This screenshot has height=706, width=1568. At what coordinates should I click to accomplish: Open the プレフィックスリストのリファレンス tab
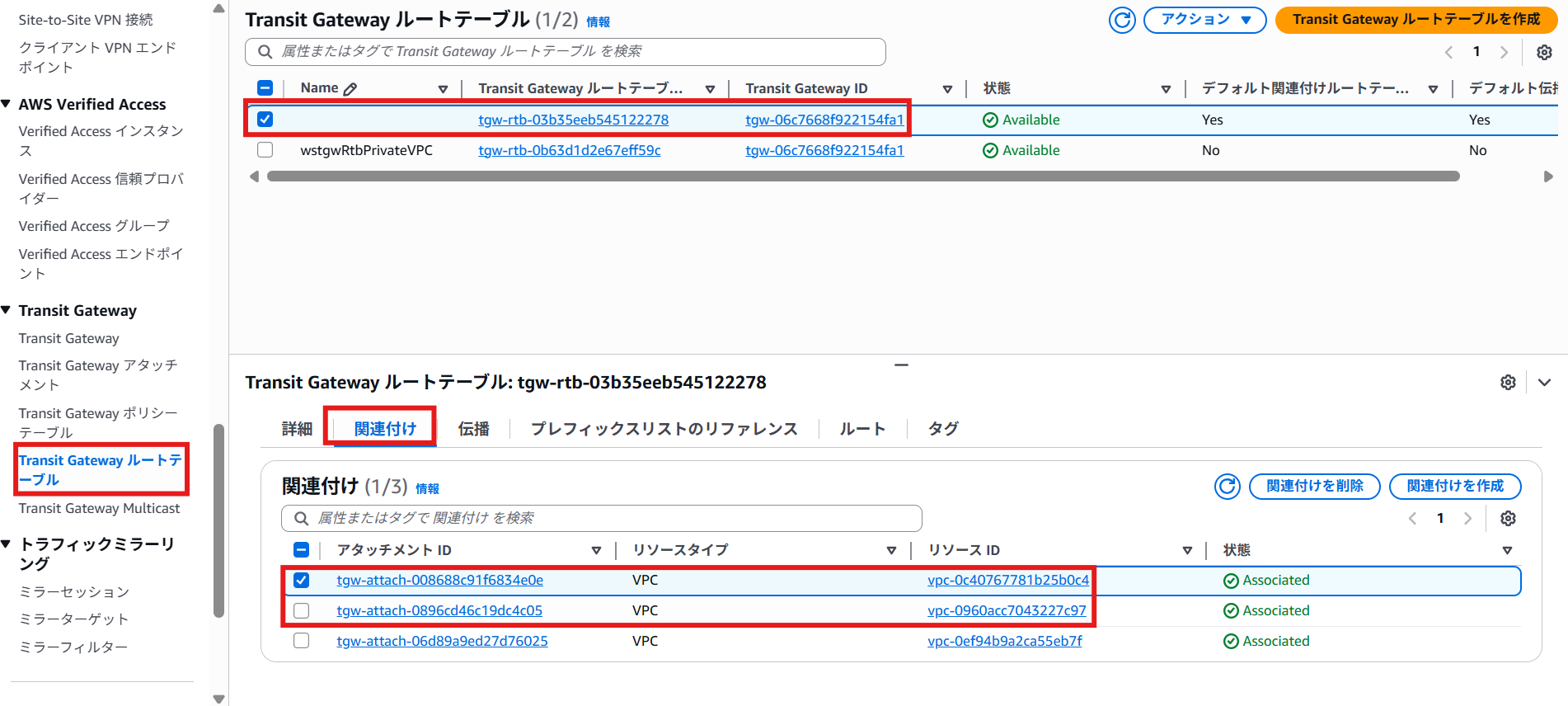[x=664, y=429]
